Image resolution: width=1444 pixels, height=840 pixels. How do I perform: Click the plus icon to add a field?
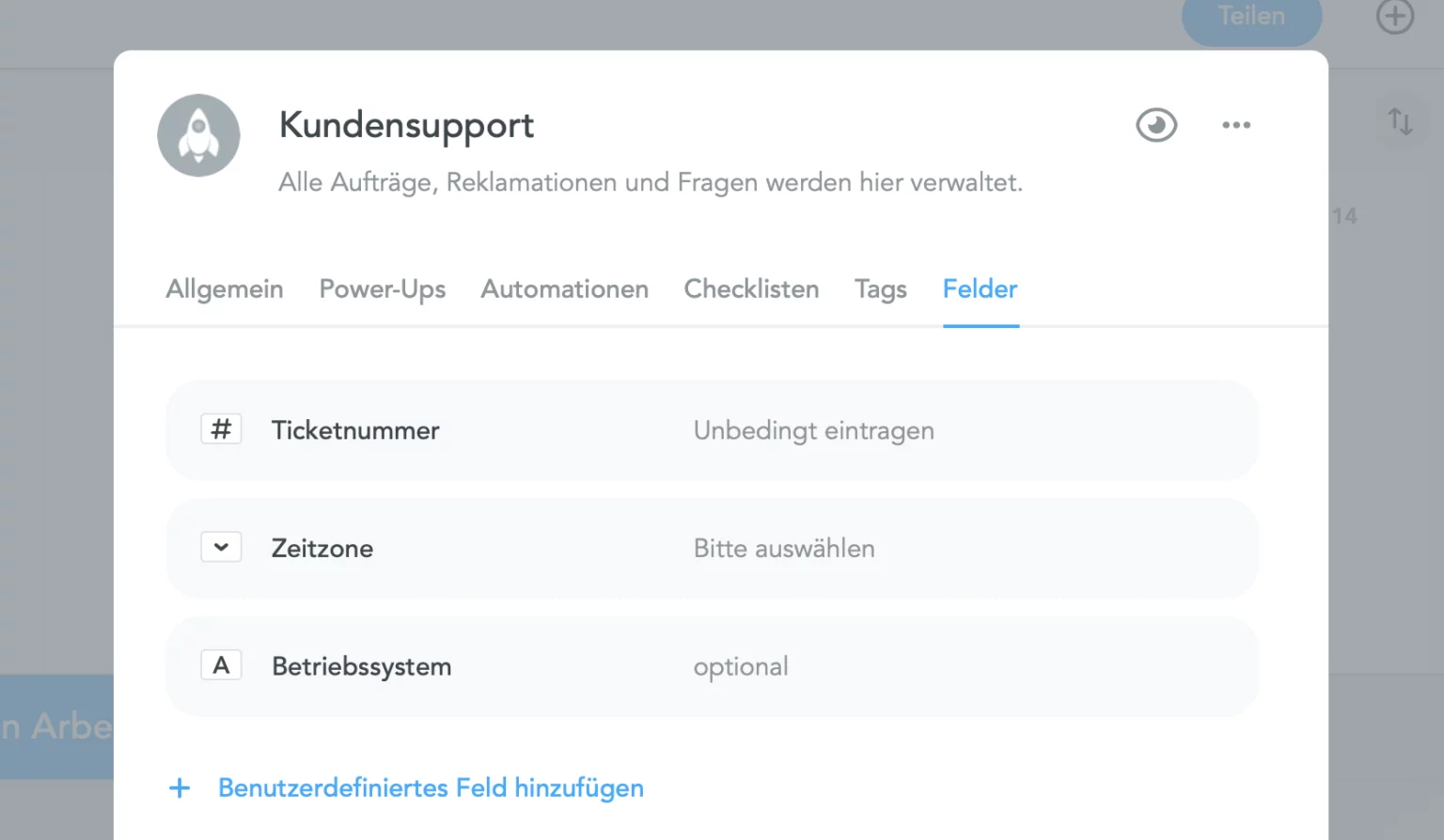coord(180,788)
